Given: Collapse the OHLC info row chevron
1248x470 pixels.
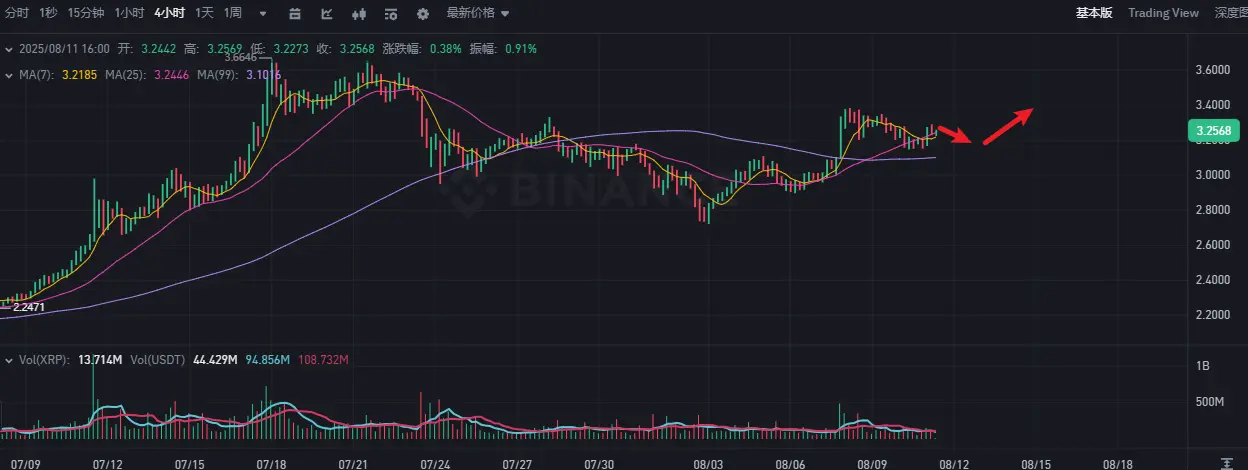Looking at the screenshot, I should pyautogui.click(x=9, y=48).
